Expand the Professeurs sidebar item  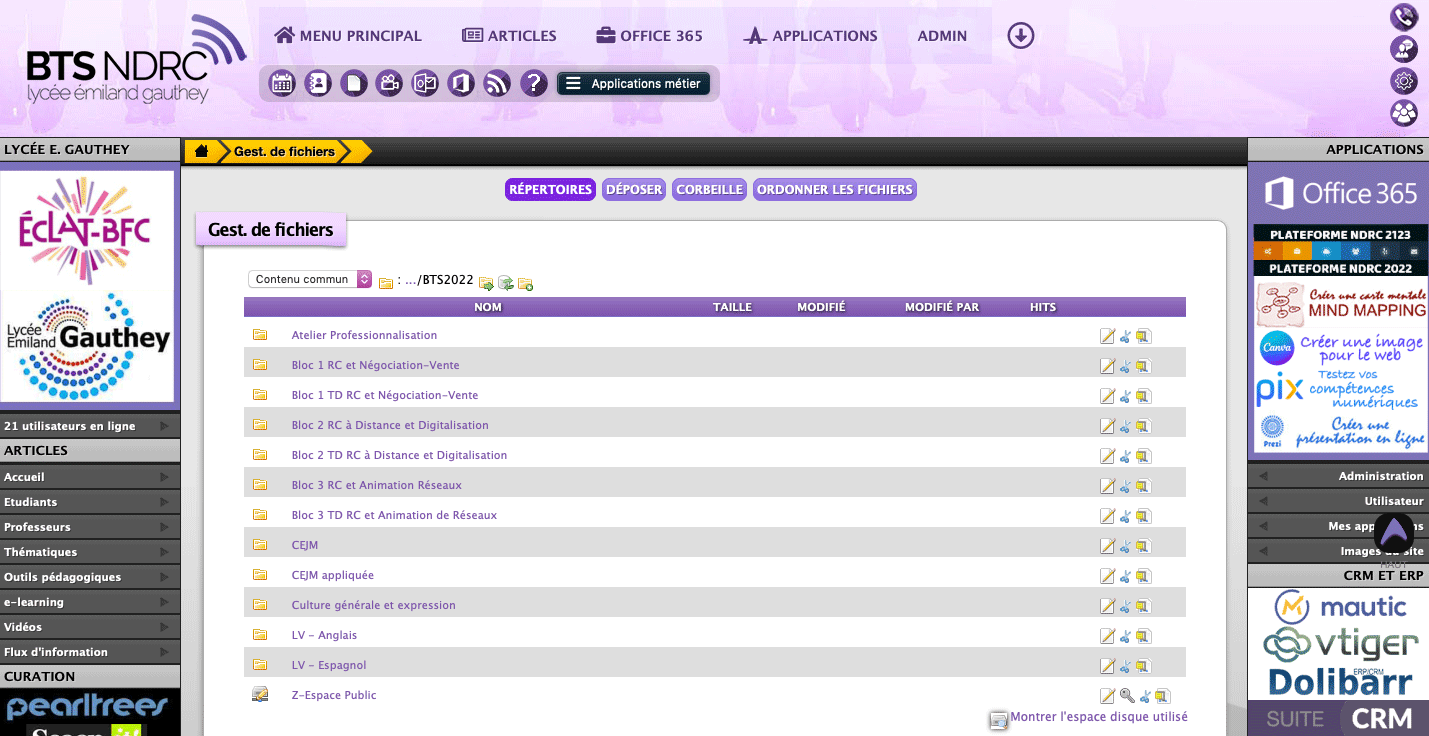coord(90,527)
